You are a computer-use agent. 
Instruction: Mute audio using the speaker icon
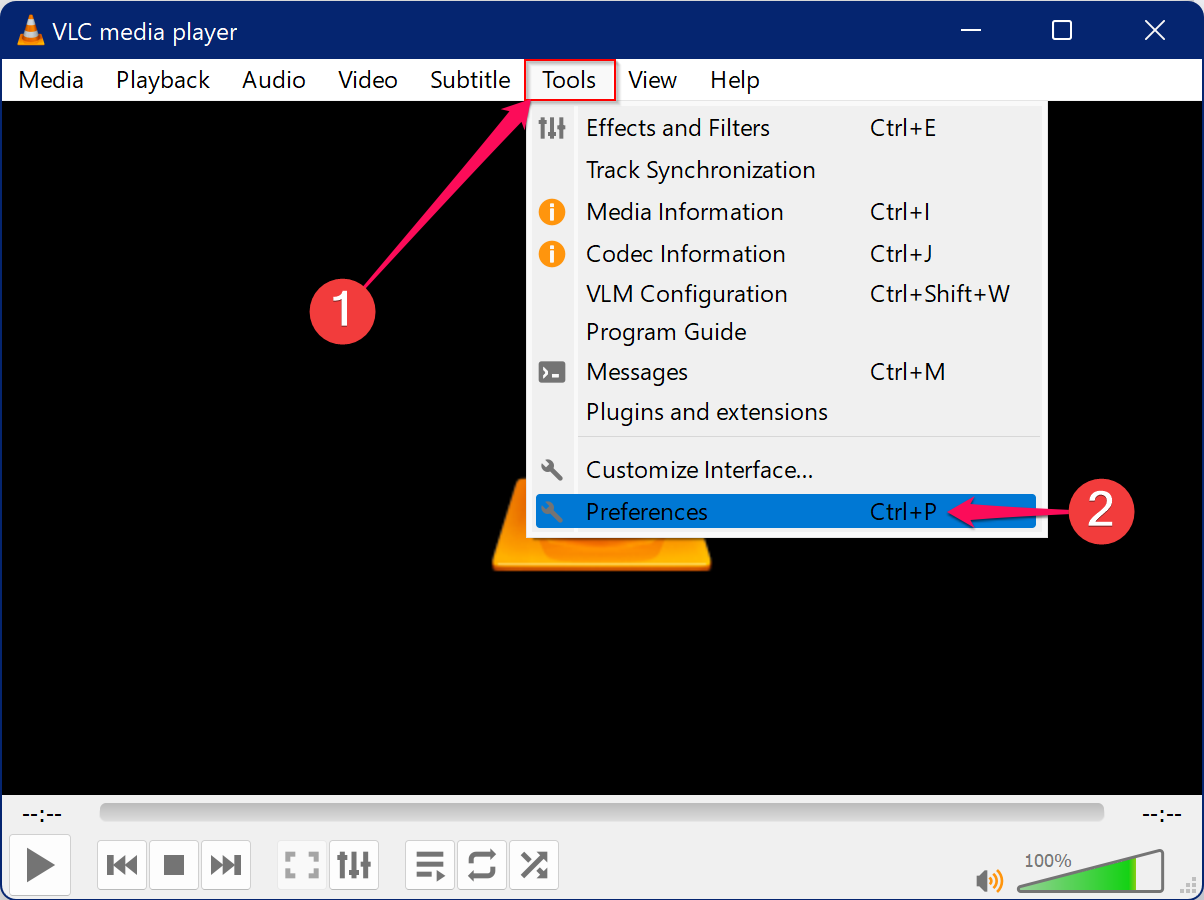pos(990,880)
